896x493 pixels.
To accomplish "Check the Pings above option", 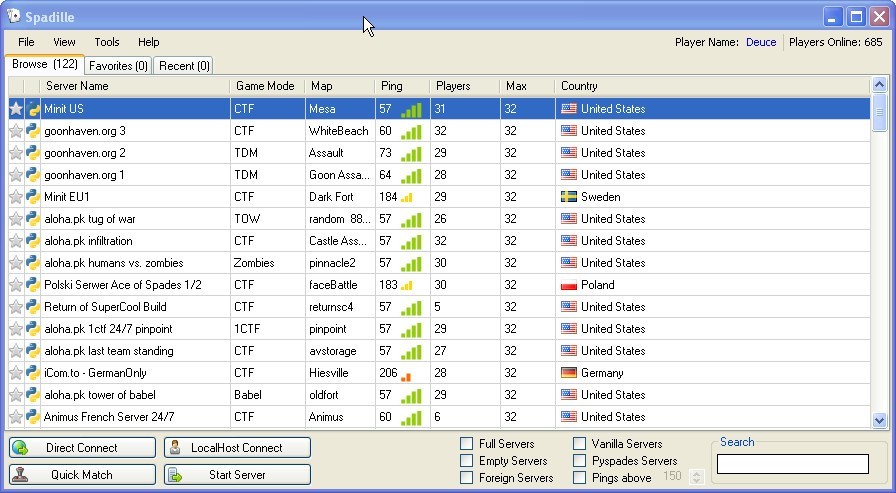I will pyautogui.click(x=579, y=478).
